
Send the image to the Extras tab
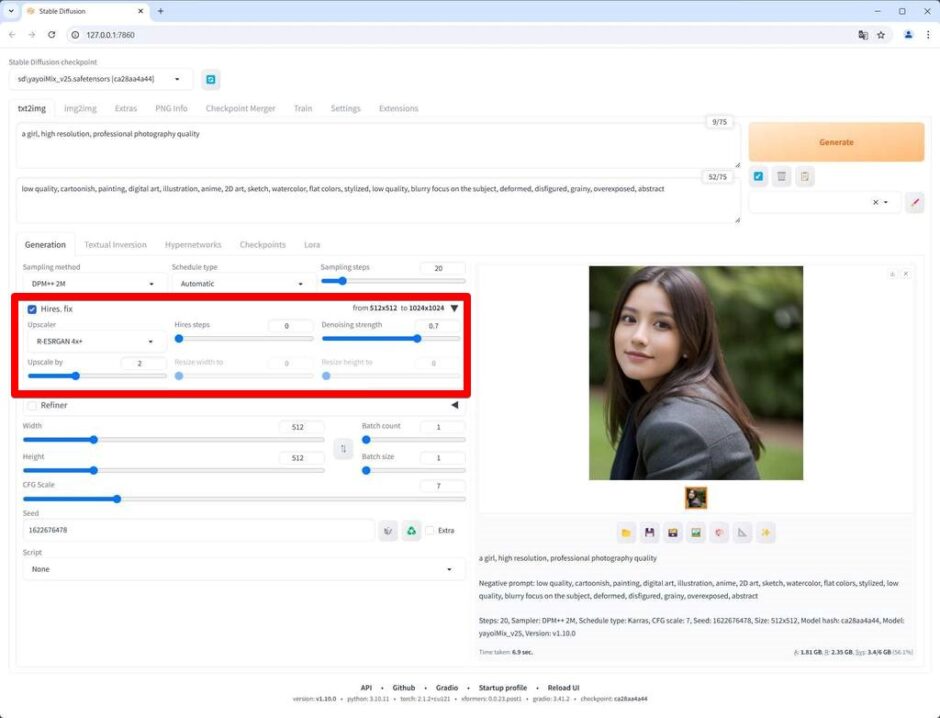743,532
